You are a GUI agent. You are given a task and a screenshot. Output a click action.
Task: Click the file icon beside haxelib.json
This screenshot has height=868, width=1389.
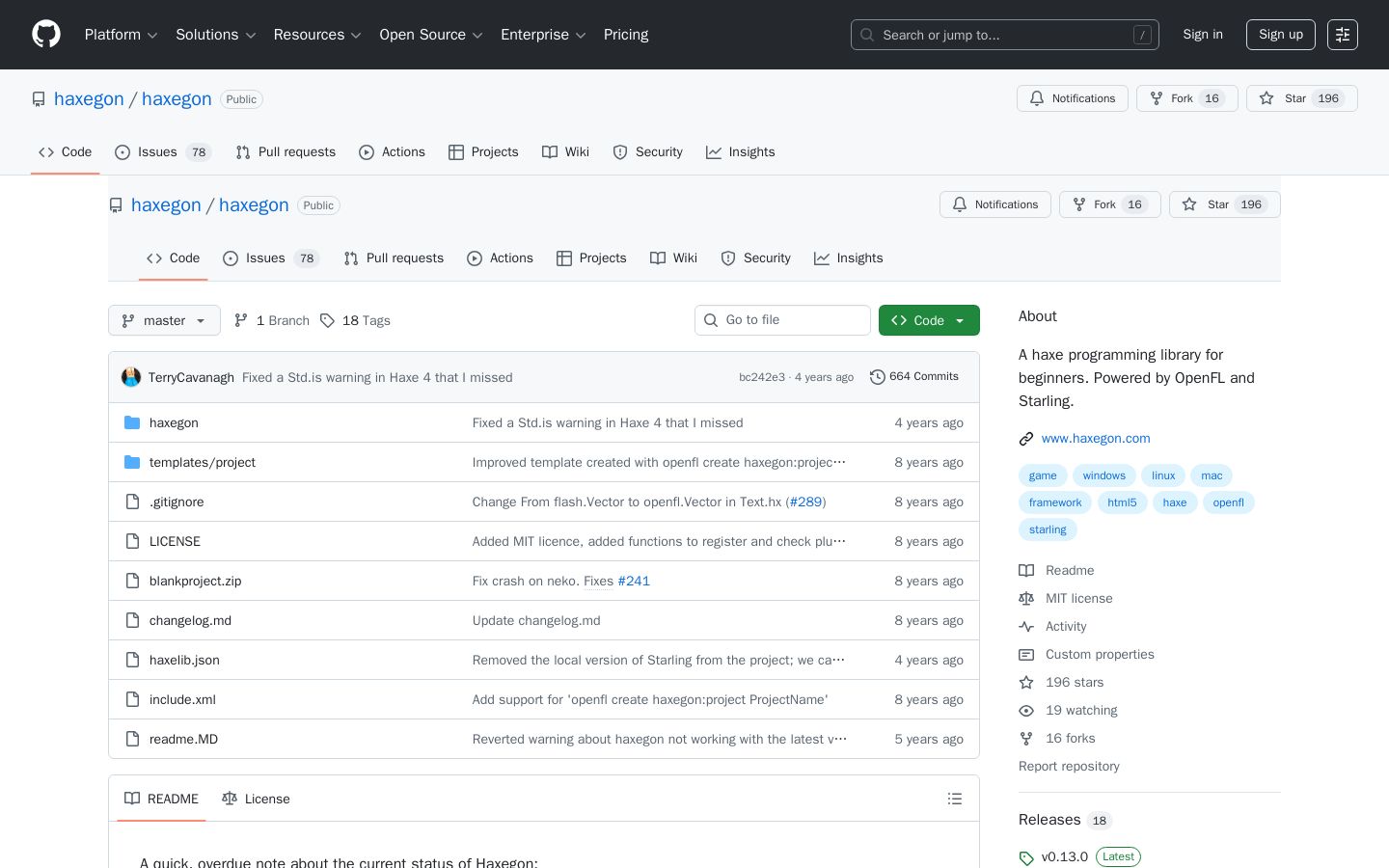[132, 660]
